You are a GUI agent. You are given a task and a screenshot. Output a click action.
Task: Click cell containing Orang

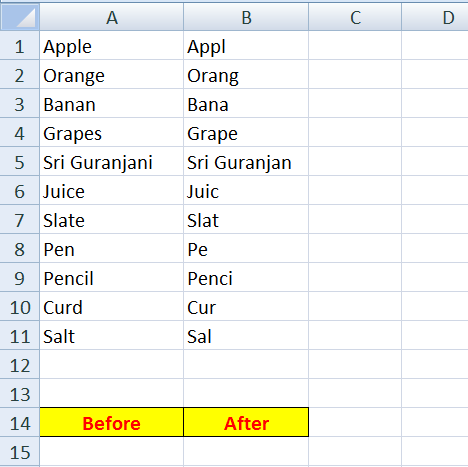pyautogui.click(x=246, y=75)
